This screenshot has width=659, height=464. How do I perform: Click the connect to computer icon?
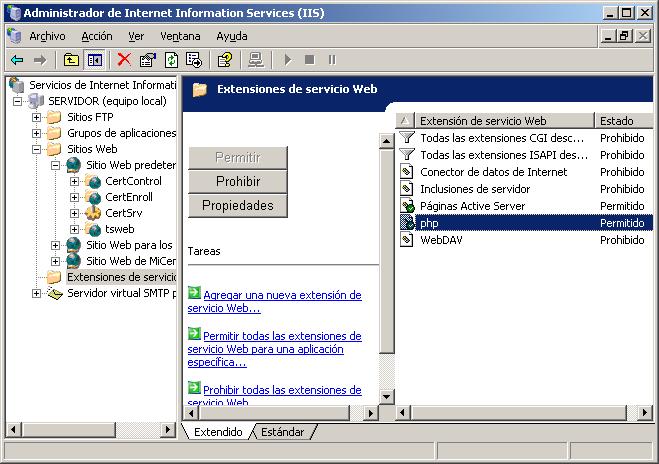click(256, 60)
